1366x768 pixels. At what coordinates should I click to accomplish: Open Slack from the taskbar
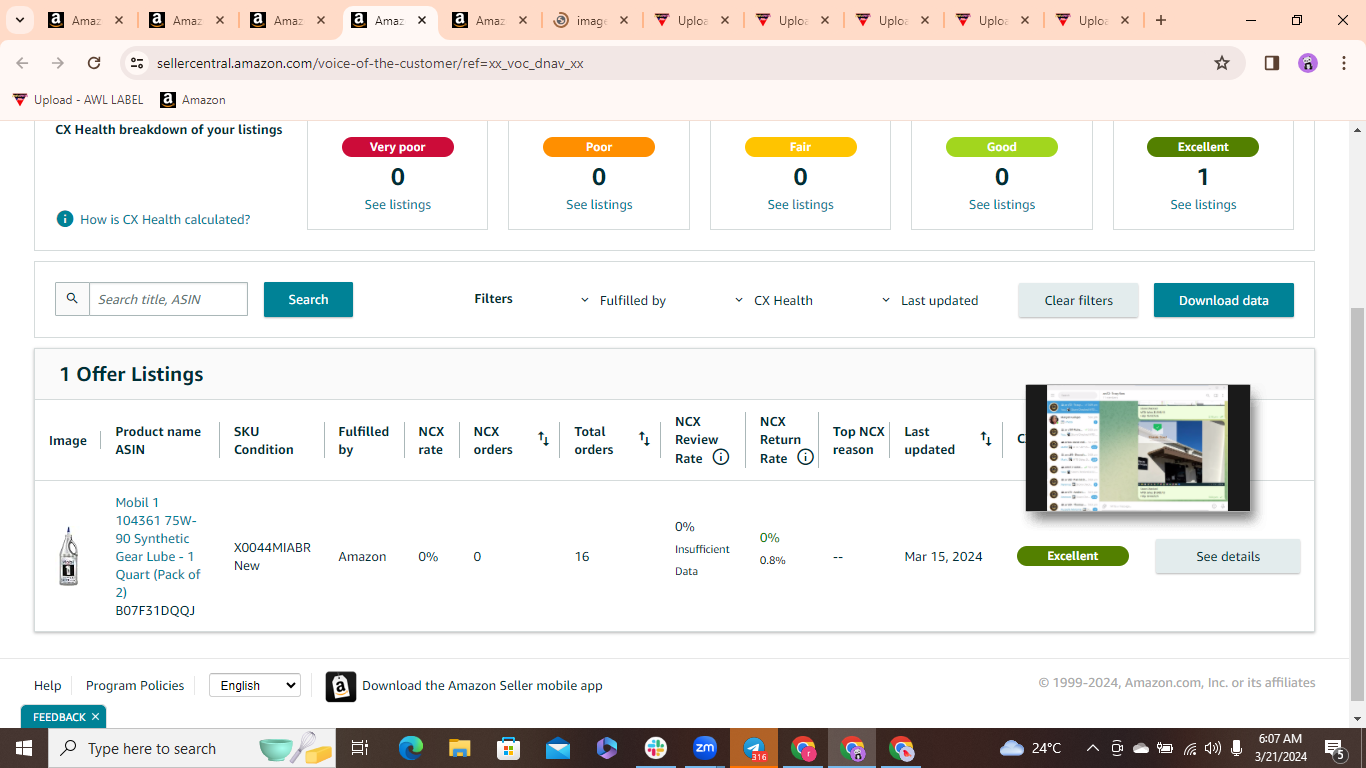pyautogui.click(x=656, y=748)
